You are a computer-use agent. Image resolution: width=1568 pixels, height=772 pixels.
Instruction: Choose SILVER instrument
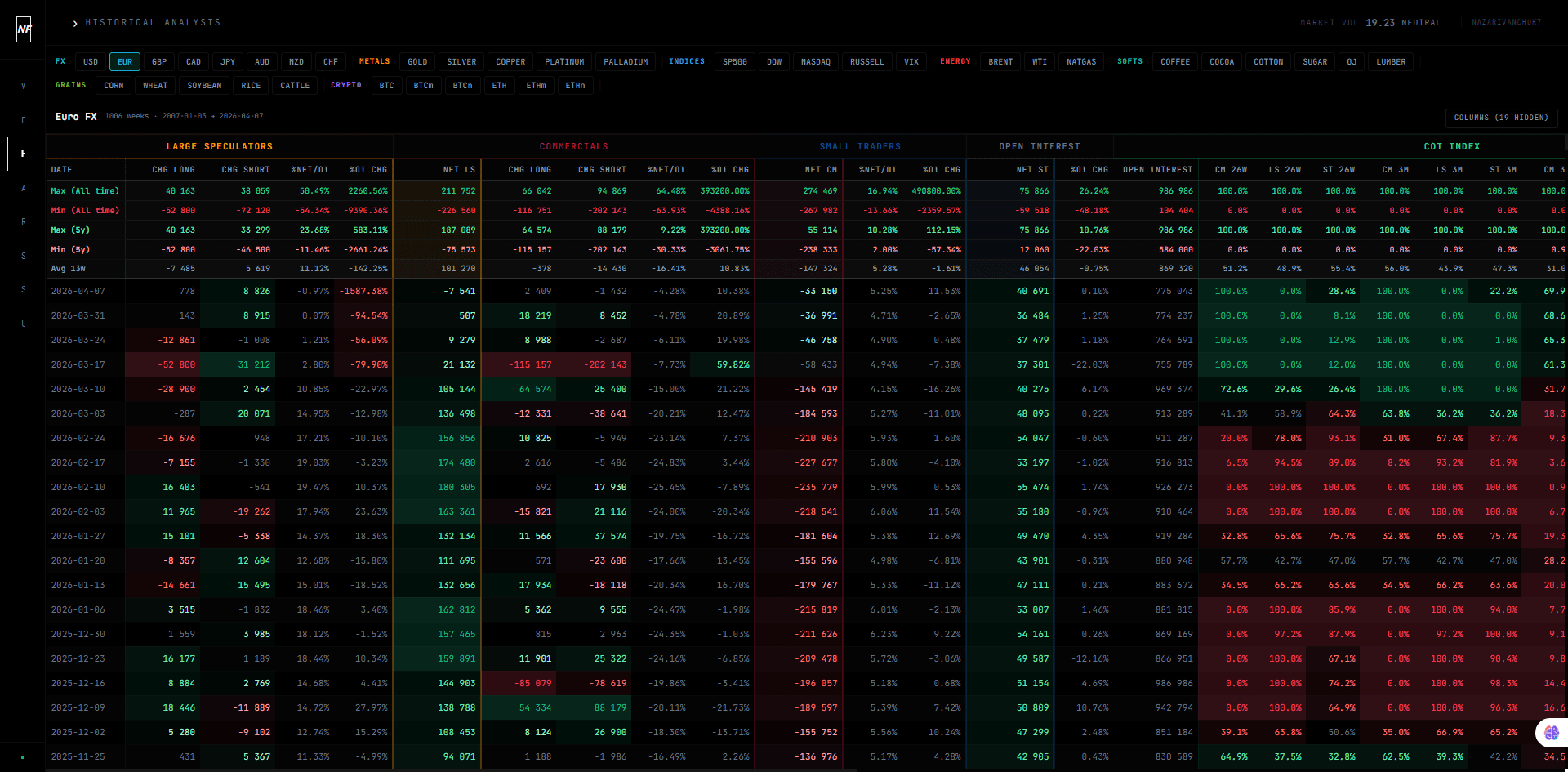[461, 62]
